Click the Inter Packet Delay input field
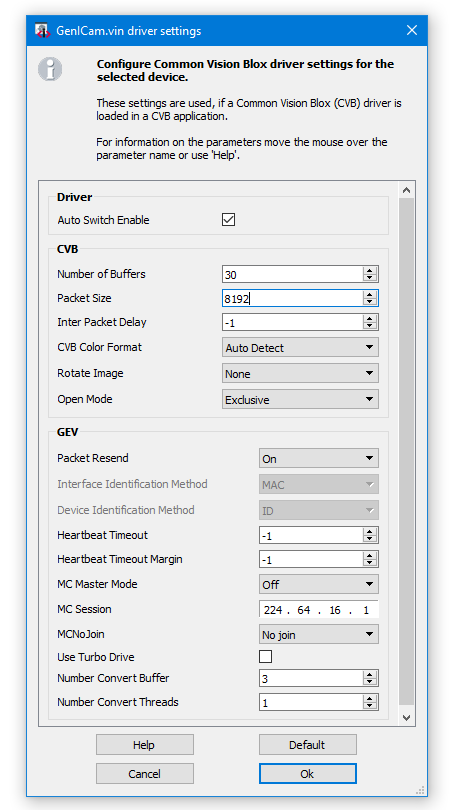Viewport: 452px width, 810px height. [292, 322]
